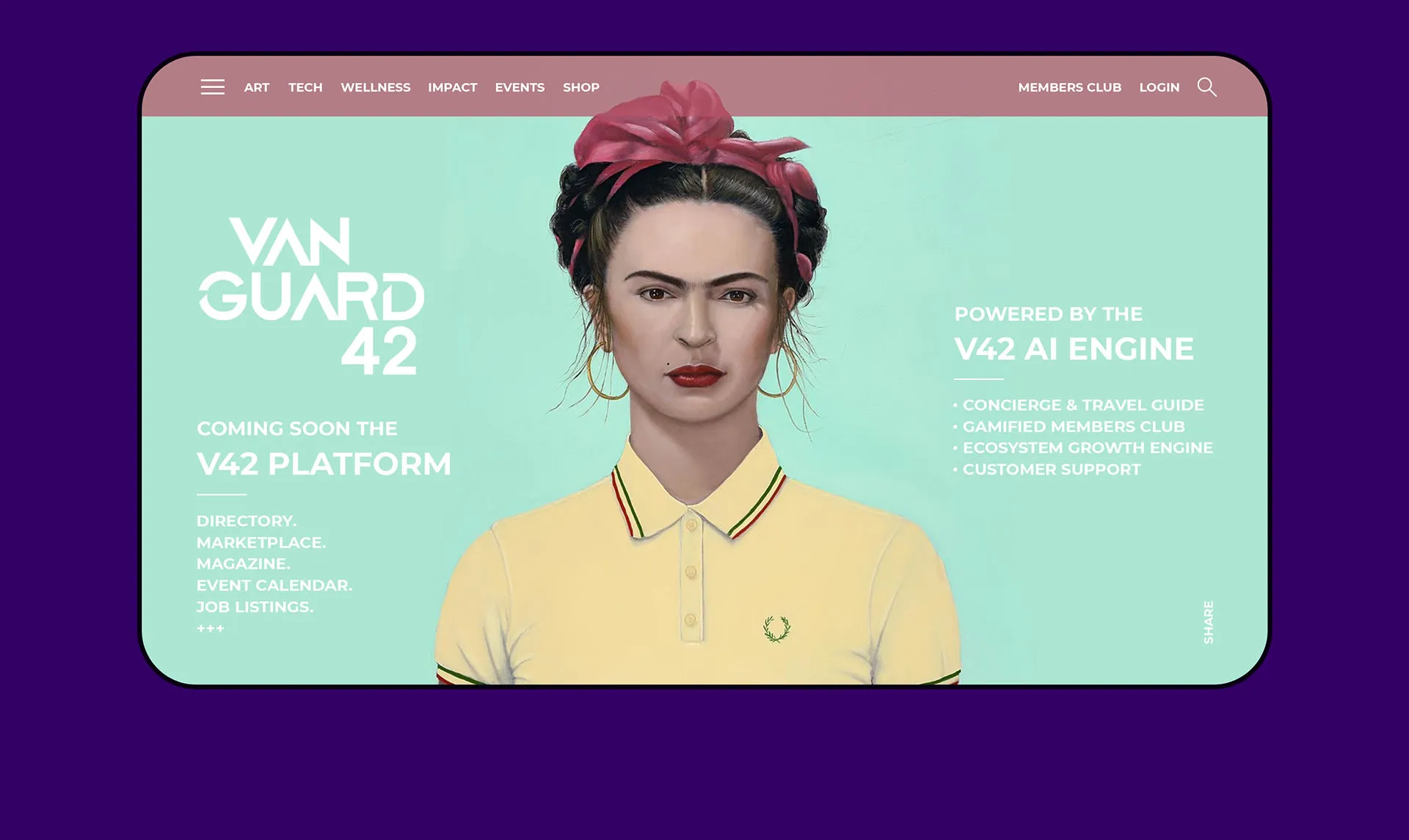The height and width of the screenshot is (840, 1409).
Task: Select the MARKETPLACE. list entry
Action: click(x=261, y=542)
